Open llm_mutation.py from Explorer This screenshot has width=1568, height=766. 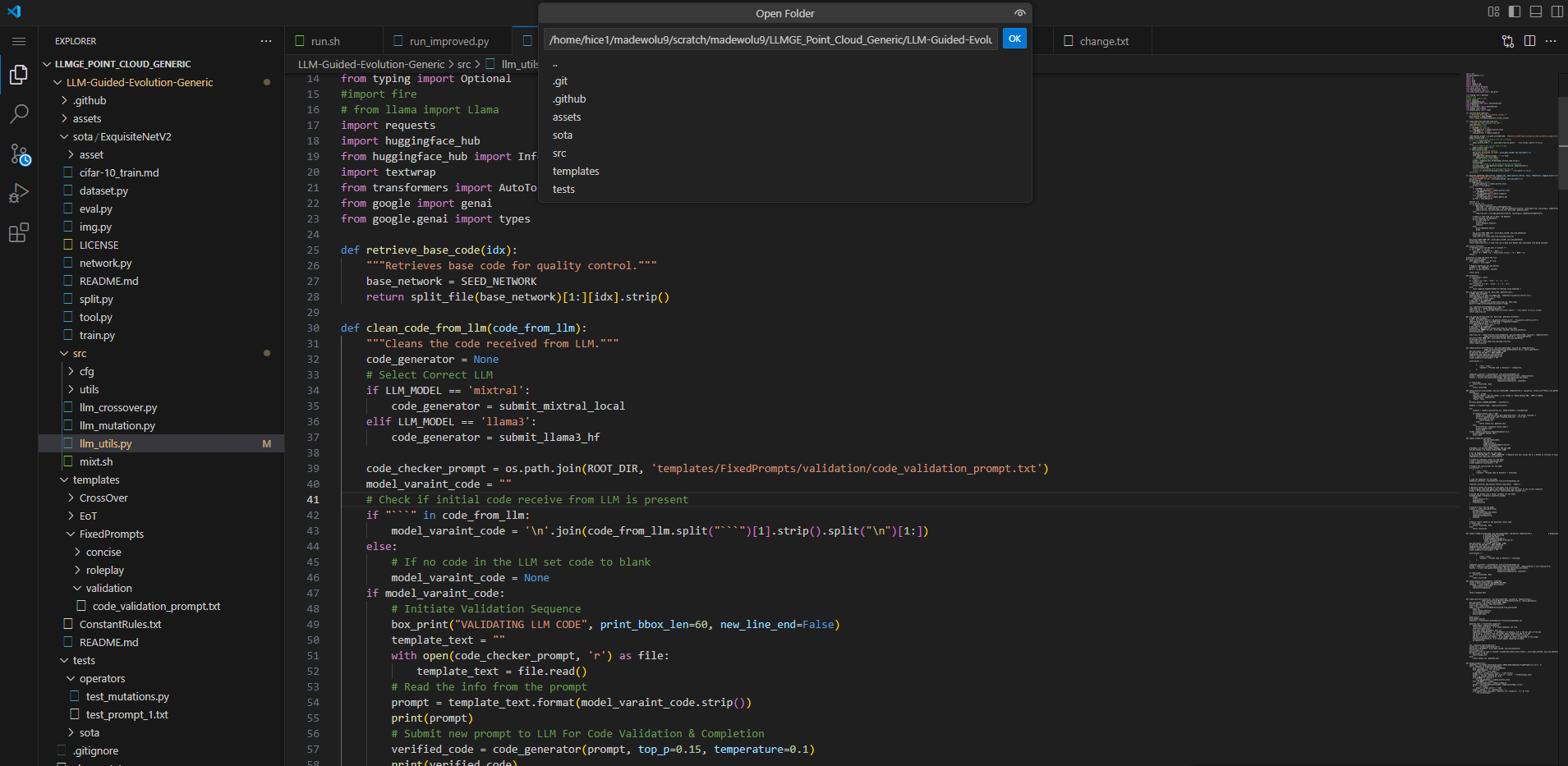point(117,425)
